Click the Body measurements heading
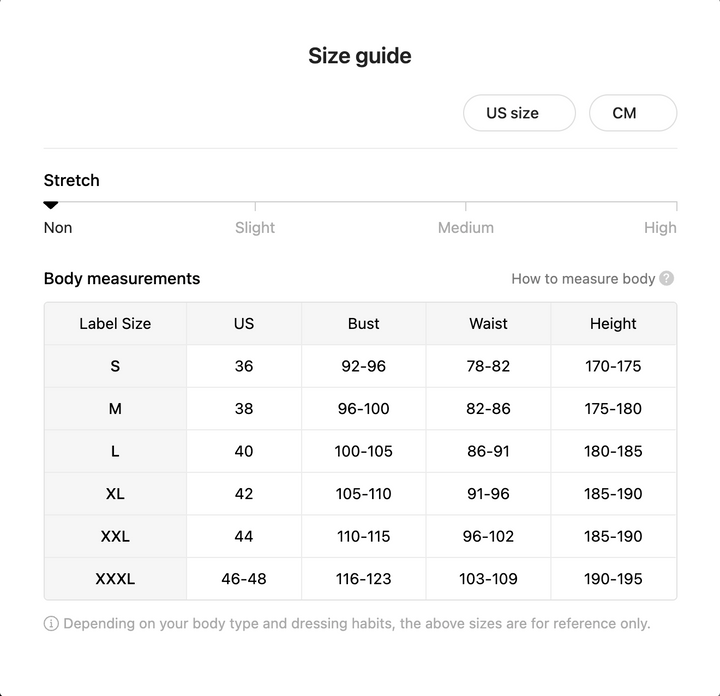 [x=122, y=279]
